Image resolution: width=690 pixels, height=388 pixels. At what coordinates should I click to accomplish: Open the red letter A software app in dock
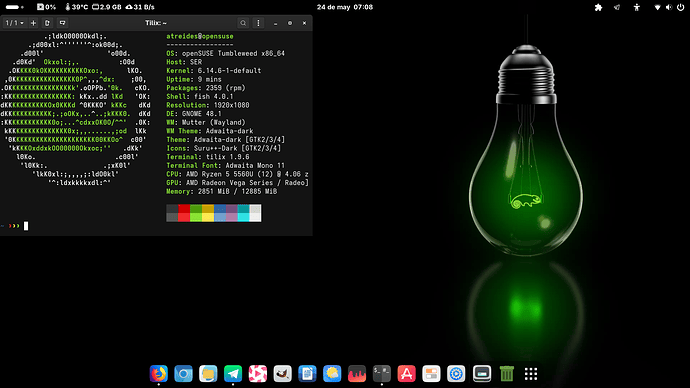coord(407,374)
